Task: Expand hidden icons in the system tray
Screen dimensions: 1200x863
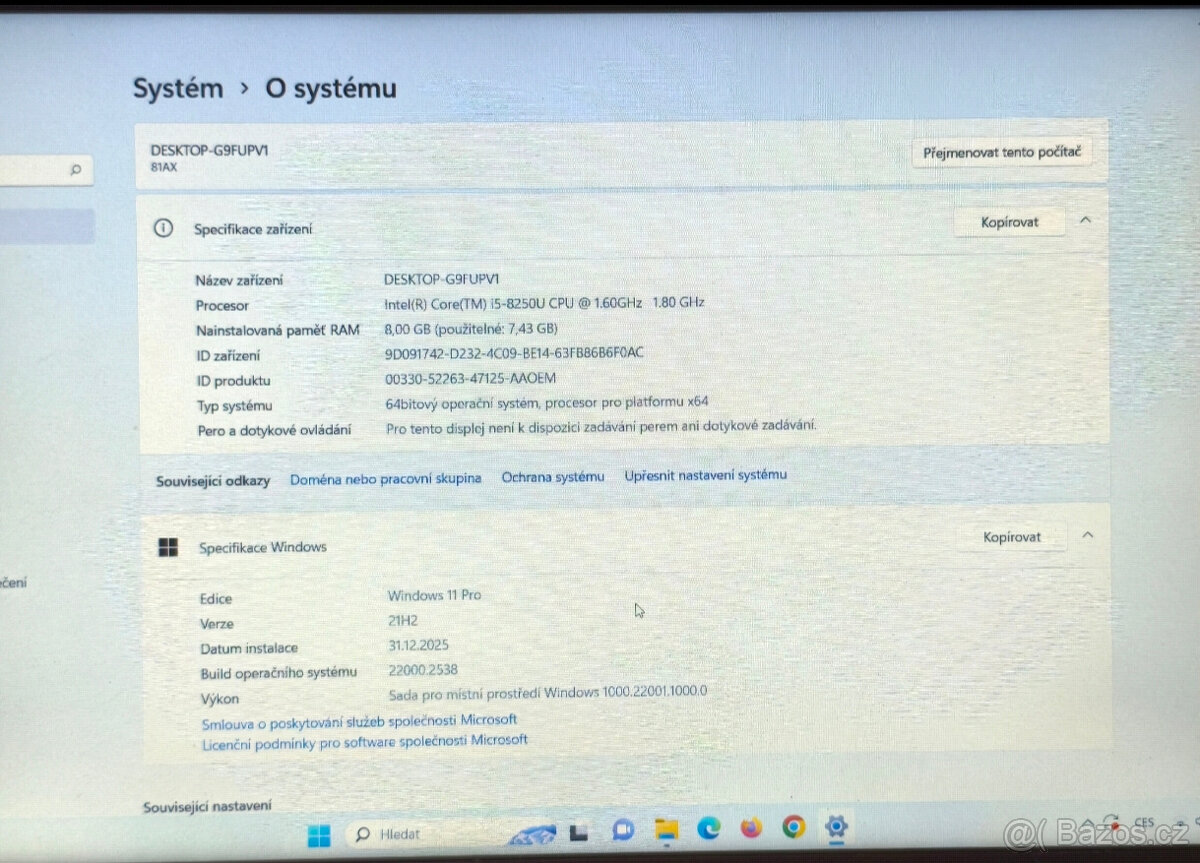Action: 1088,823
